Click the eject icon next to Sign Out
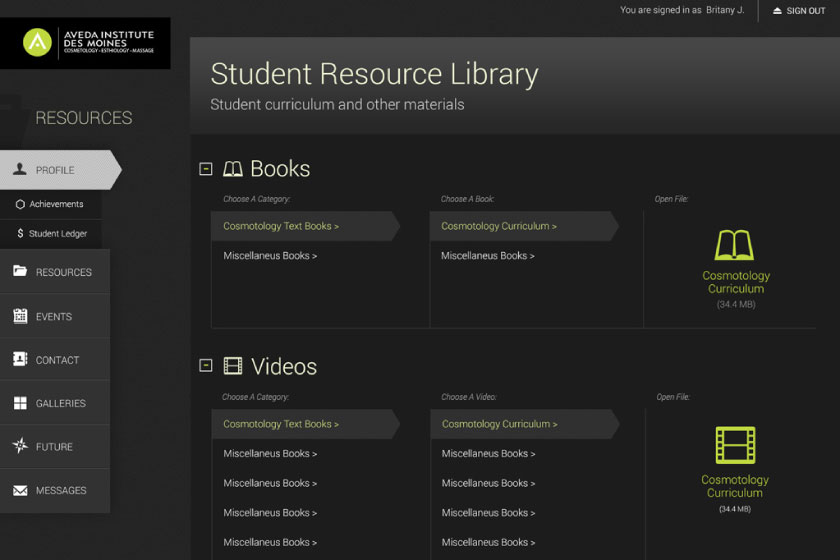Viewport: 840px width, 560px height. coord(777,11)
